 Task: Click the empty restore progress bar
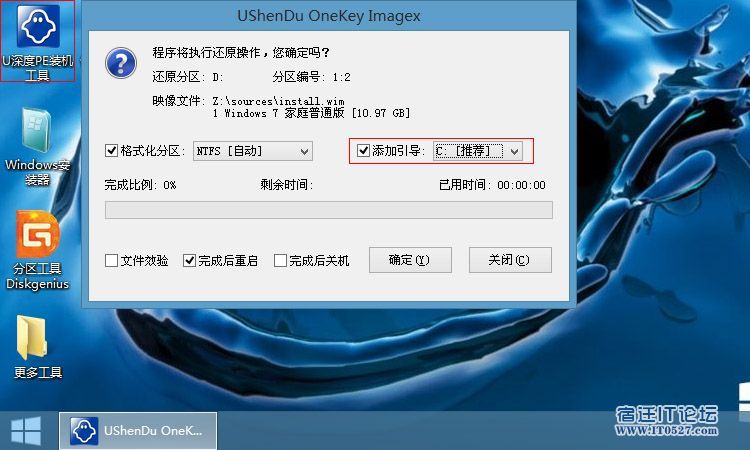[x=329, y=210]
